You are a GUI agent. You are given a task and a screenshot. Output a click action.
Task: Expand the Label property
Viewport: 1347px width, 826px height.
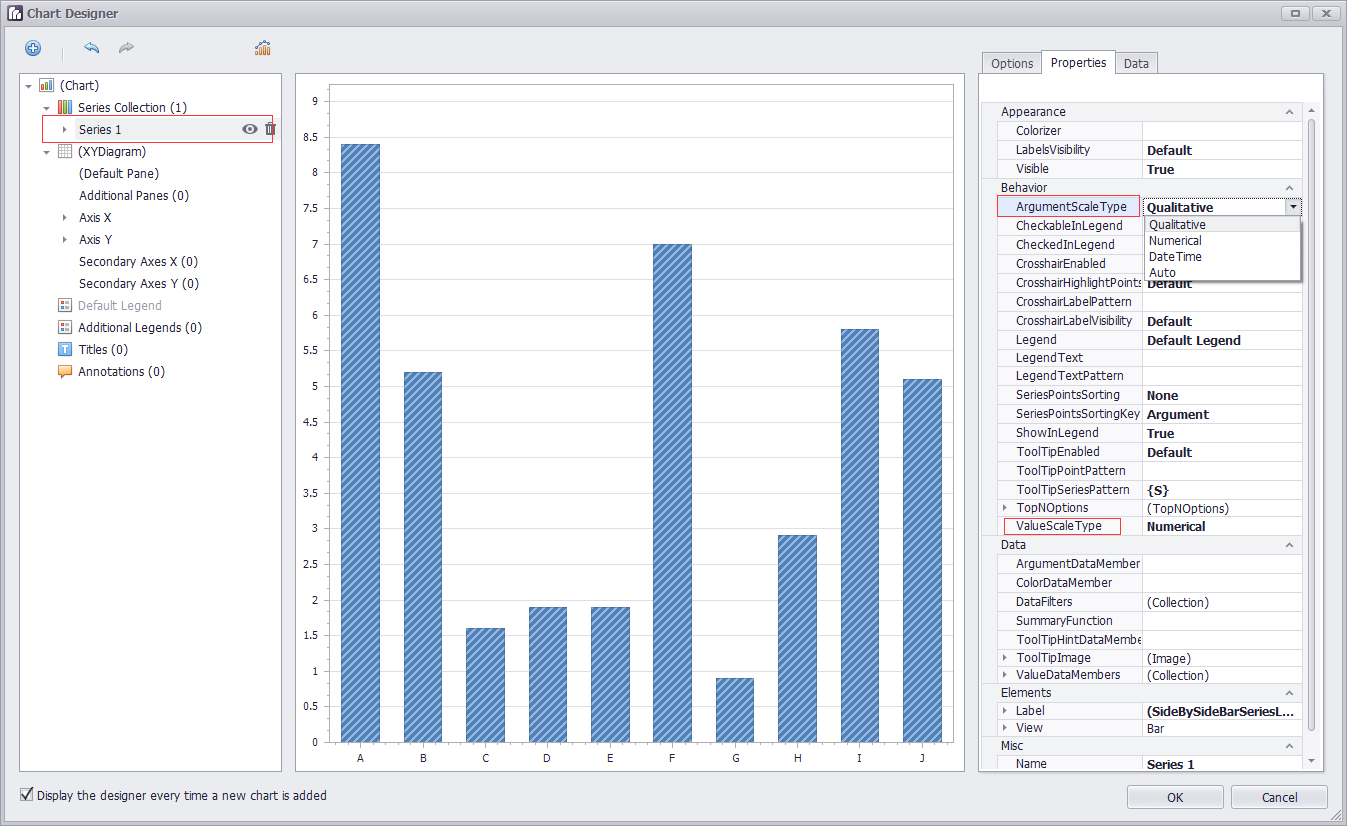(x=1005, y=710)
